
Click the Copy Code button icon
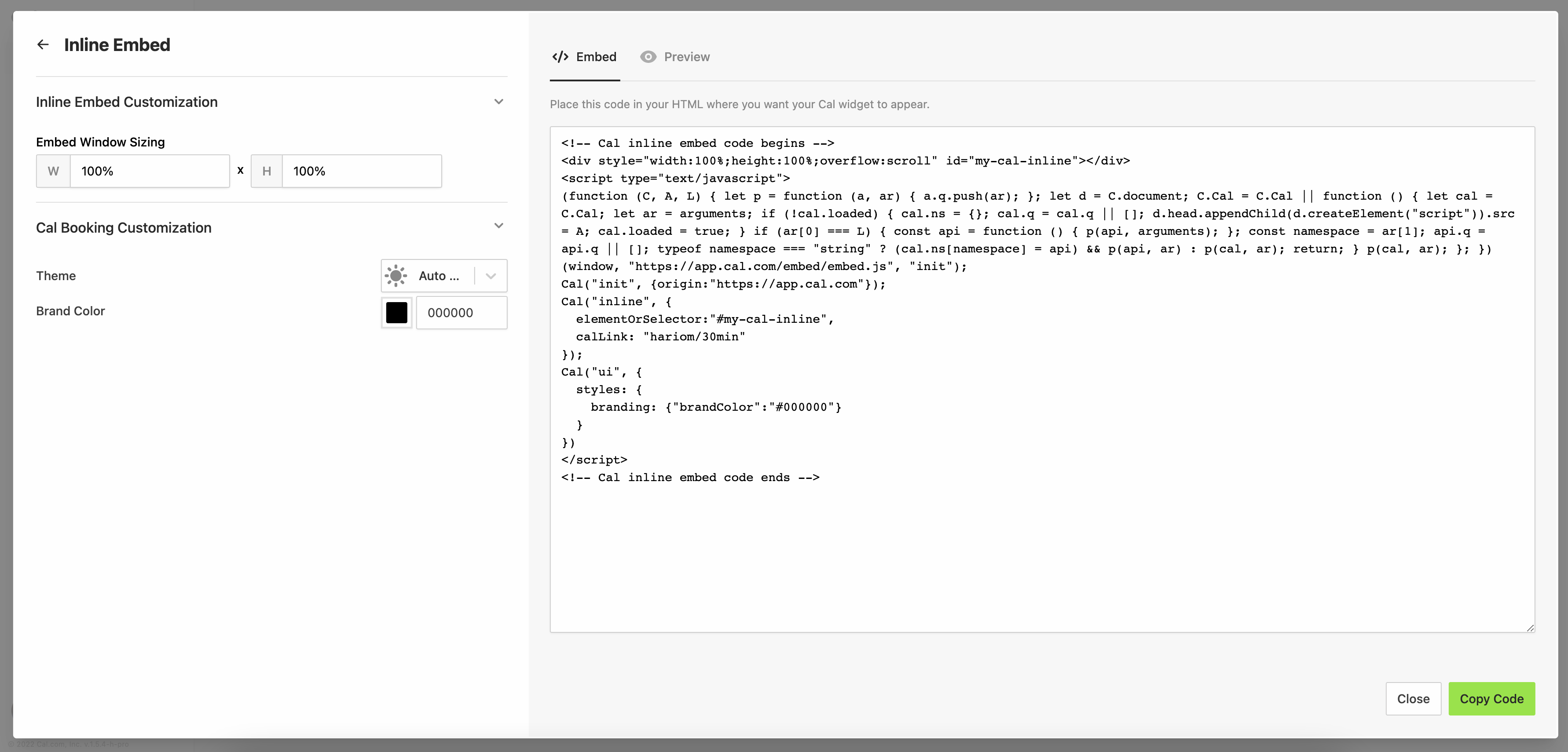(x=1492, y=698)
